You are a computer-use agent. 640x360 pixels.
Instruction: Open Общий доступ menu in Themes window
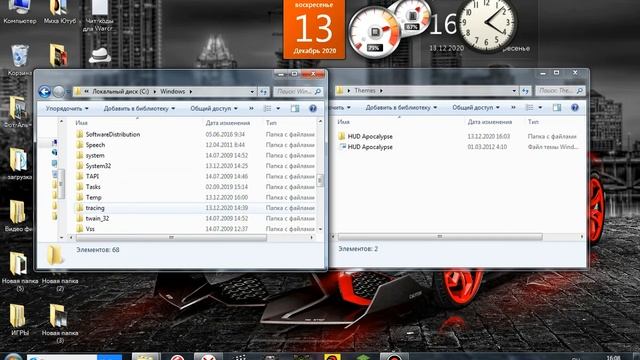click(x=476, y=108)
